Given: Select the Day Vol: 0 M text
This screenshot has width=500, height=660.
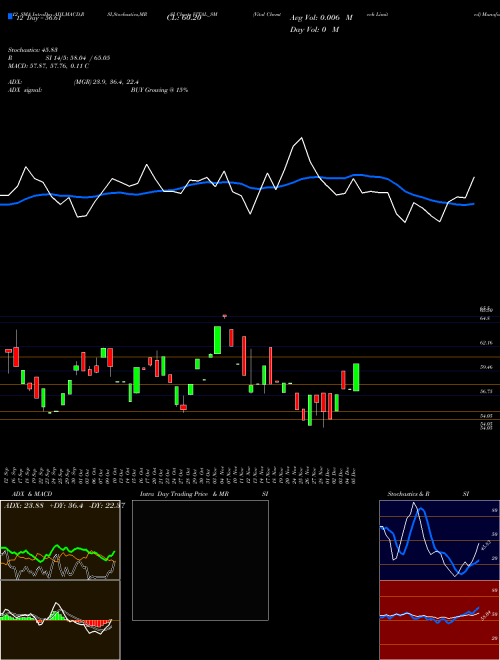Looking at the screenshot, I should point(314,30).
